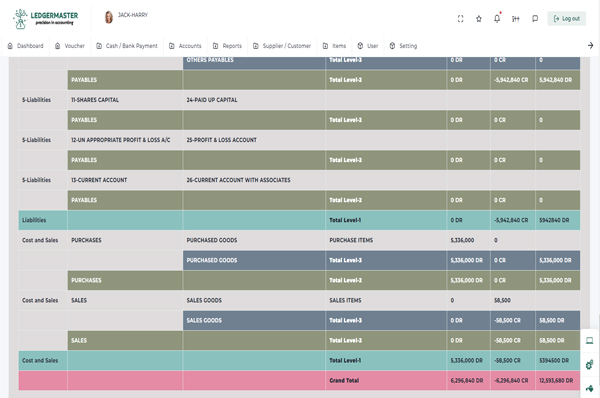Click the LedgerMaster logo
This screenshot has width=600, height=398.
pyautogui.click(x=46, y=18)
